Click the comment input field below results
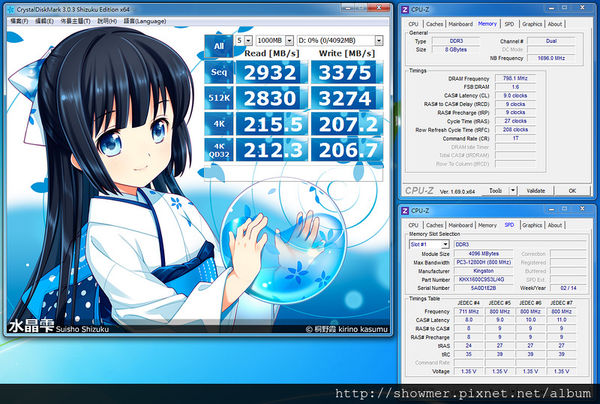Image resolution: width=600 pixels, height=404 pixels. click(x=293, y=173)
